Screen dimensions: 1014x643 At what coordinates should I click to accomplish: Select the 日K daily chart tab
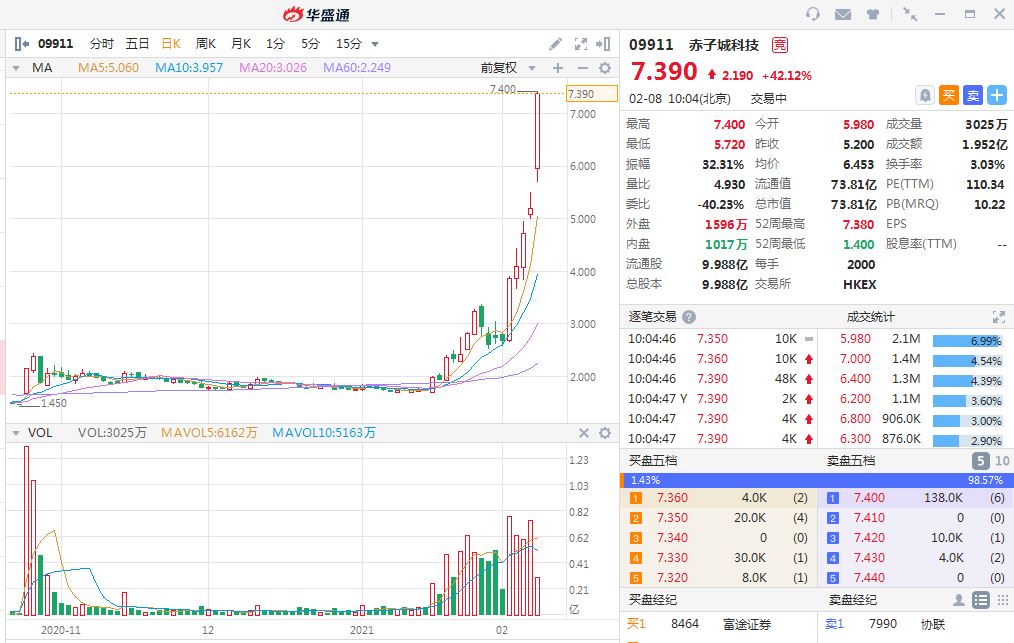(171, 44)
